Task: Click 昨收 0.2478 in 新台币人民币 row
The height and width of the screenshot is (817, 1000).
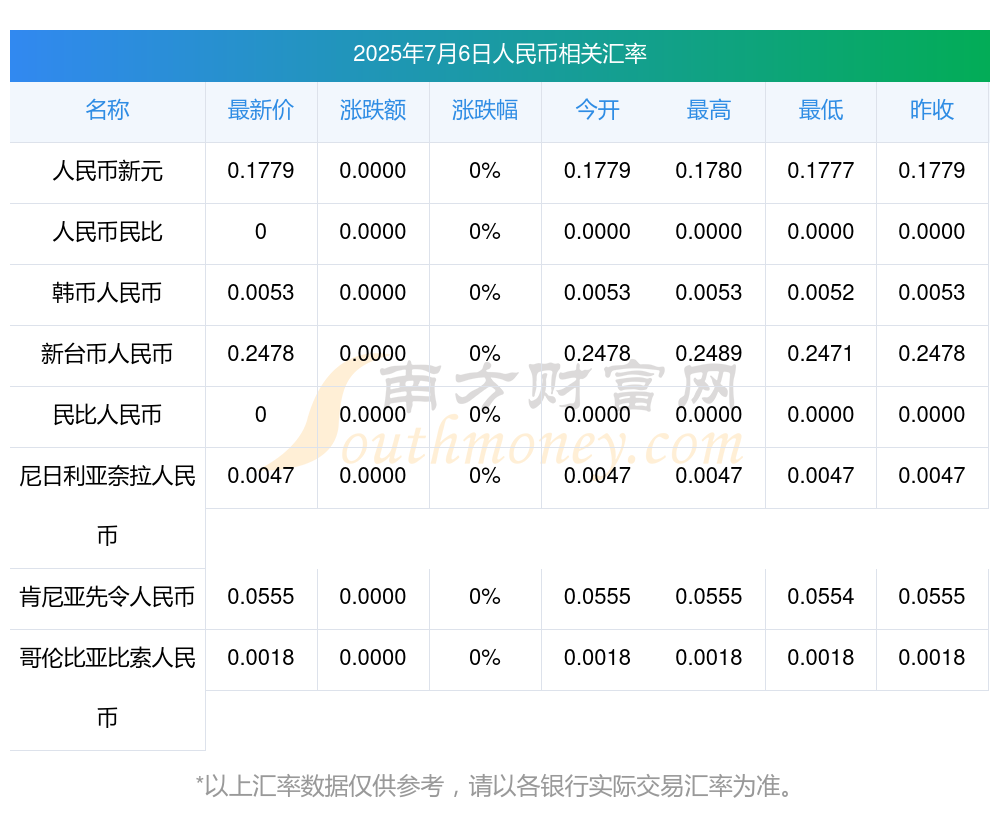Action: [x=932, y=353]
